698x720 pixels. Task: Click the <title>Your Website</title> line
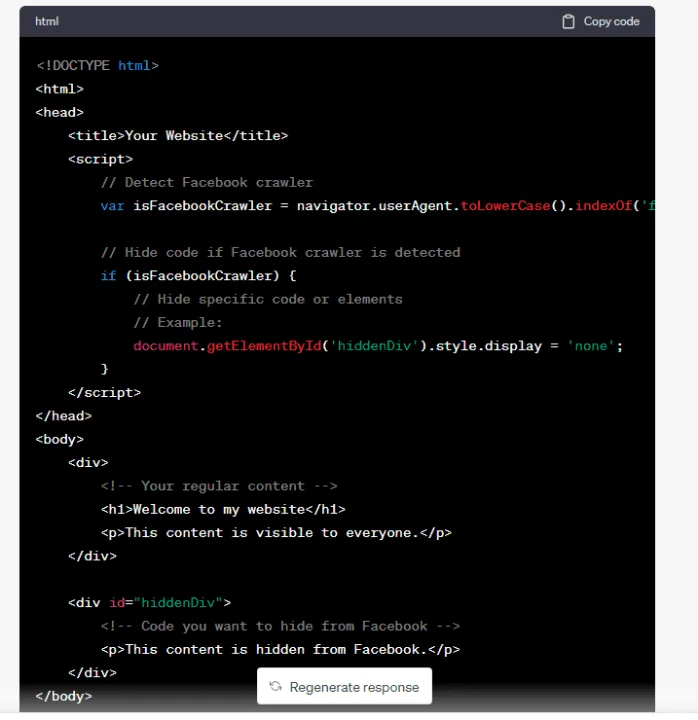[178, 135]
